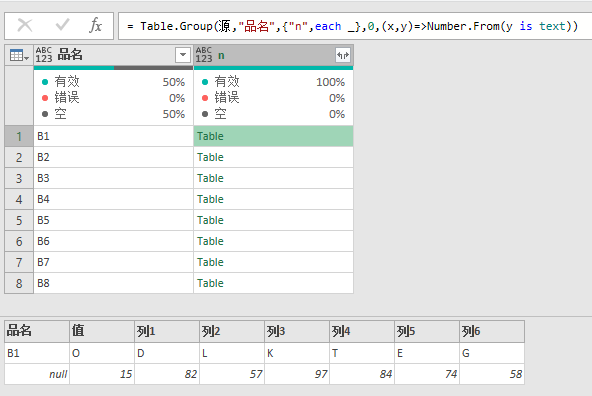Select row number 3 header
Image resolution: width=592 pixels, height=396 pixels.
tap(19, 178)
